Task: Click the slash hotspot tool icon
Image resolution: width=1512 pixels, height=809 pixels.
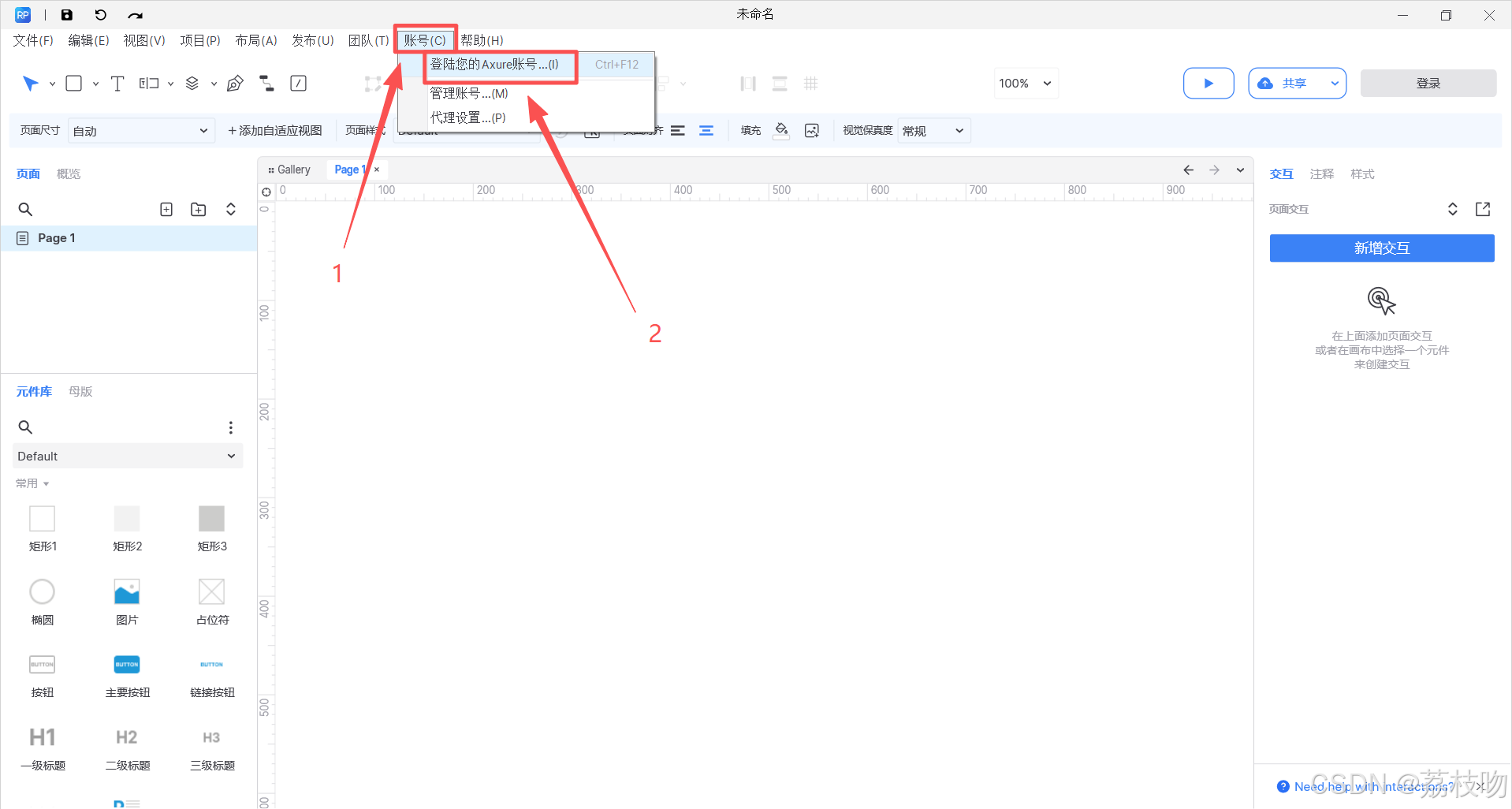Action: (299, 84)
